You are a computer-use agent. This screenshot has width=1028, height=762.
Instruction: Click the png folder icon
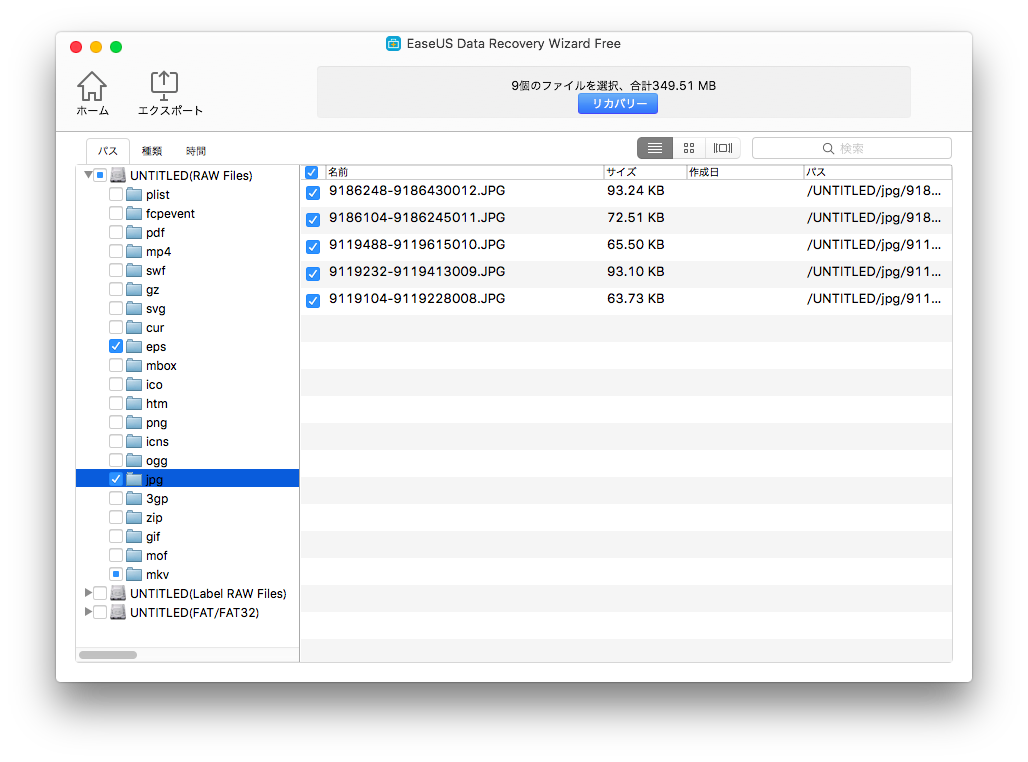click(x=134, y=423)
